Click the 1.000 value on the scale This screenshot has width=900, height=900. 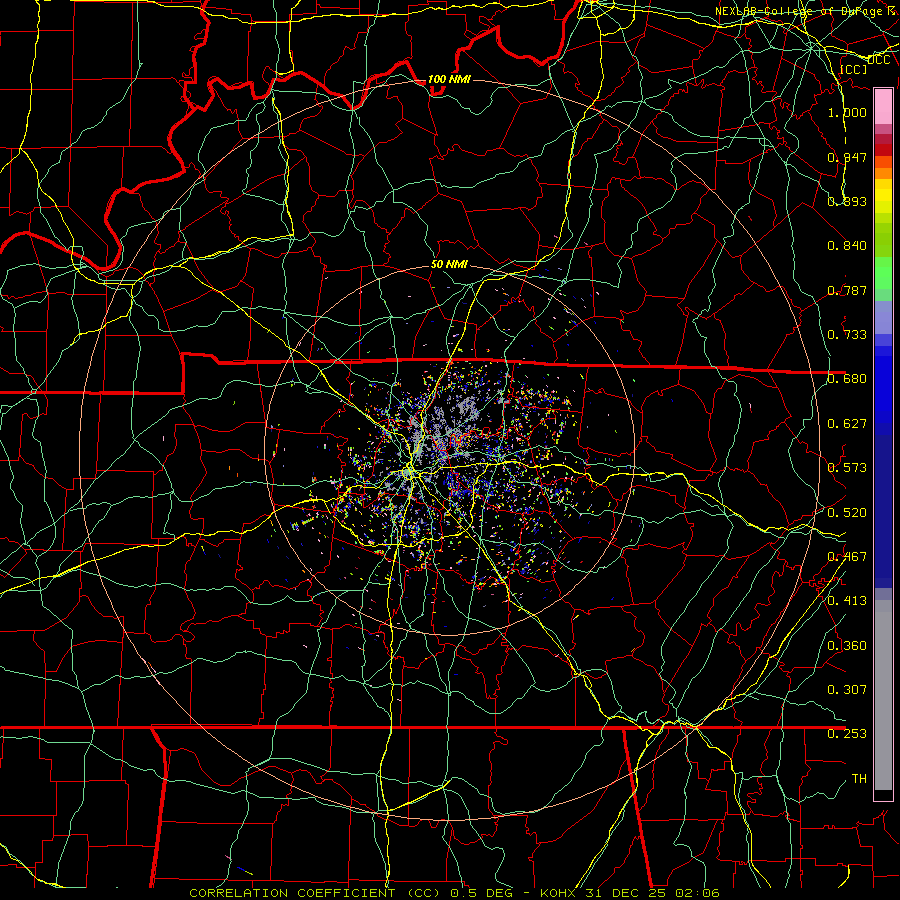tap(847, 112)
